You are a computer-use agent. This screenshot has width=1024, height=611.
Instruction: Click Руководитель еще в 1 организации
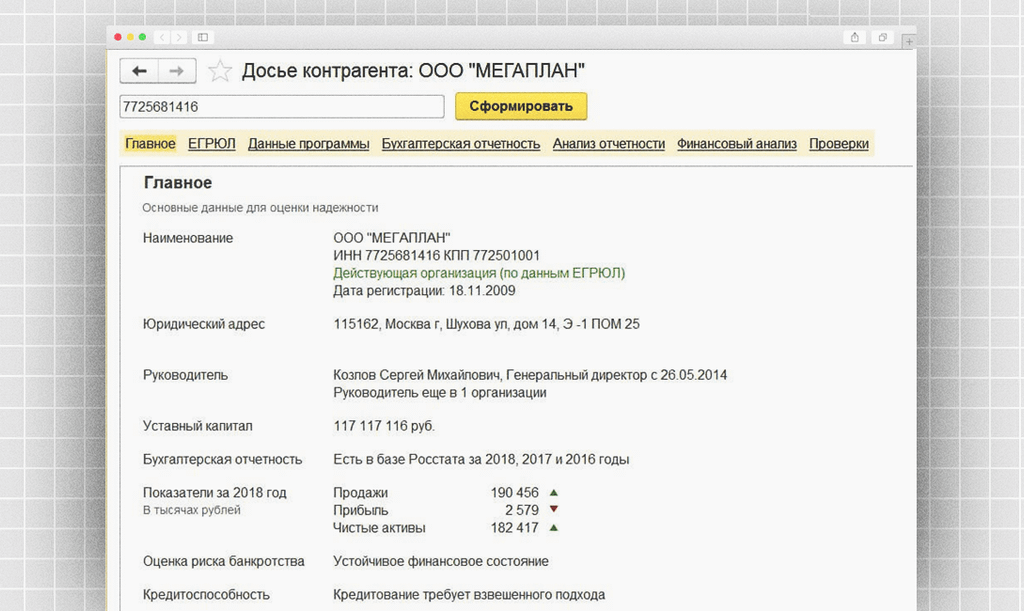(440, 392)
